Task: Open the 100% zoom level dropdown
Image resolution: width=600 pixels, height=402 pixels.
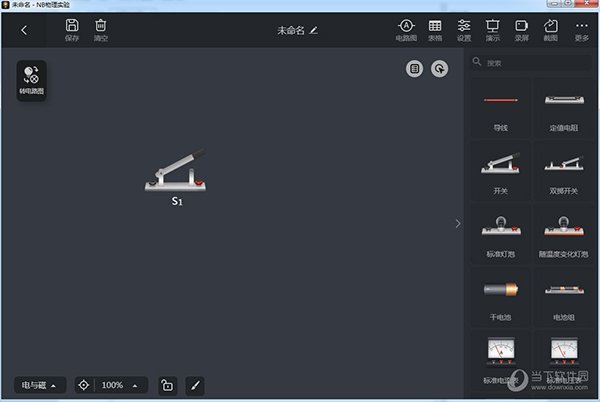Action: coord(120,385)
